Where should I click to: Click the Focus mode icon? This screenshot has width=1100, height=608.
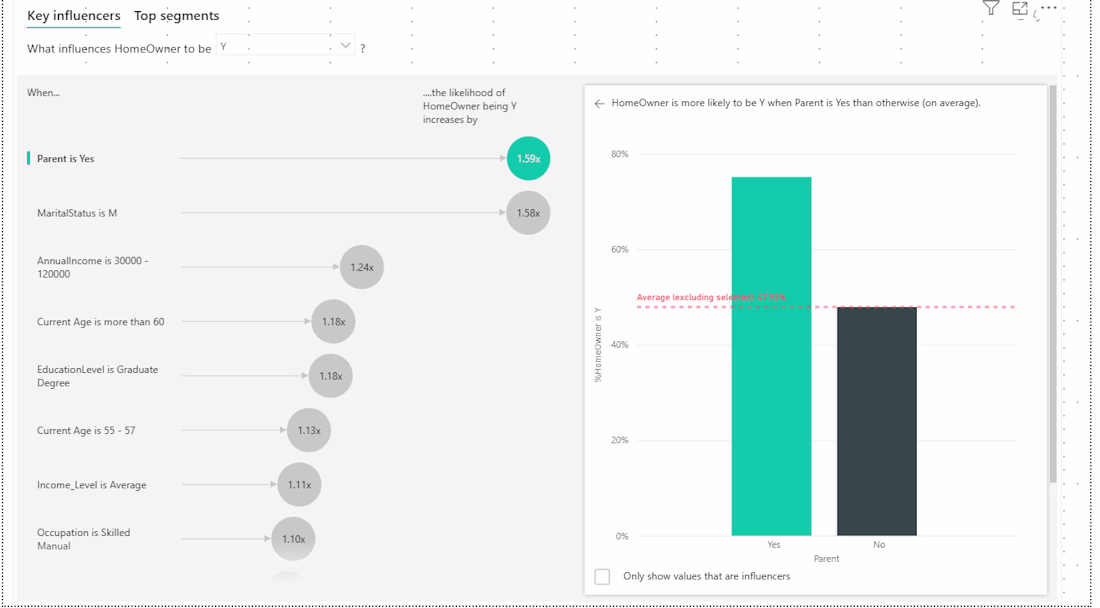[1019, 9]
